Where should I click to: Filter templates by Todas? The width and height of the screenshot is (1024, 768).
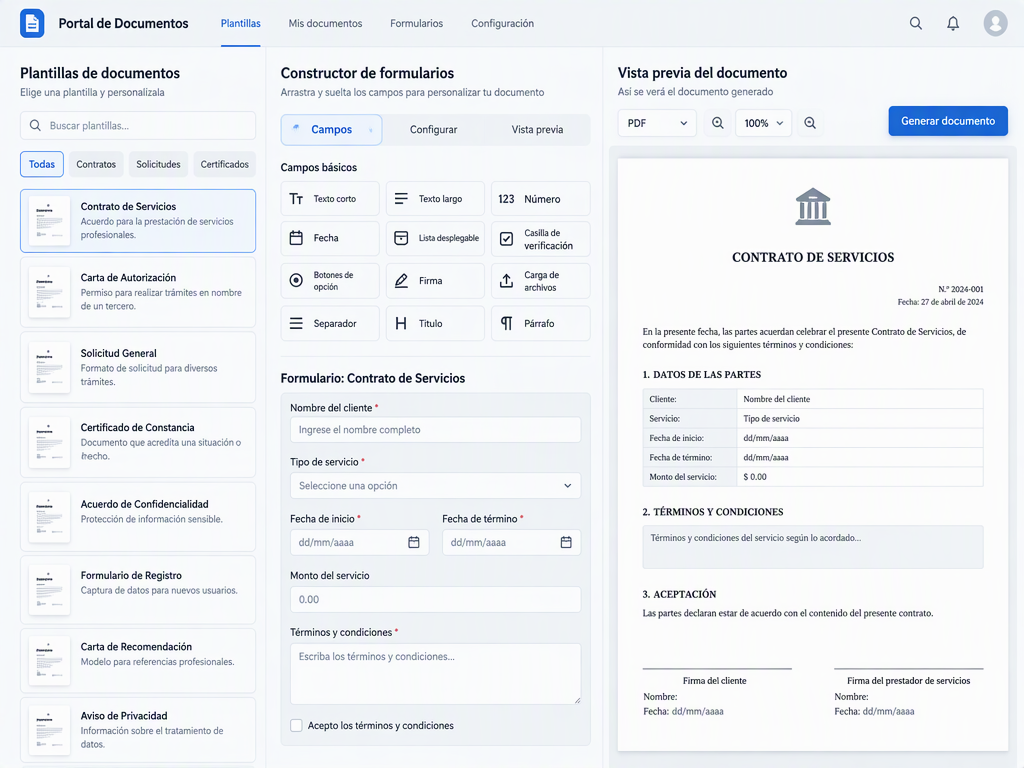point(42,164)
